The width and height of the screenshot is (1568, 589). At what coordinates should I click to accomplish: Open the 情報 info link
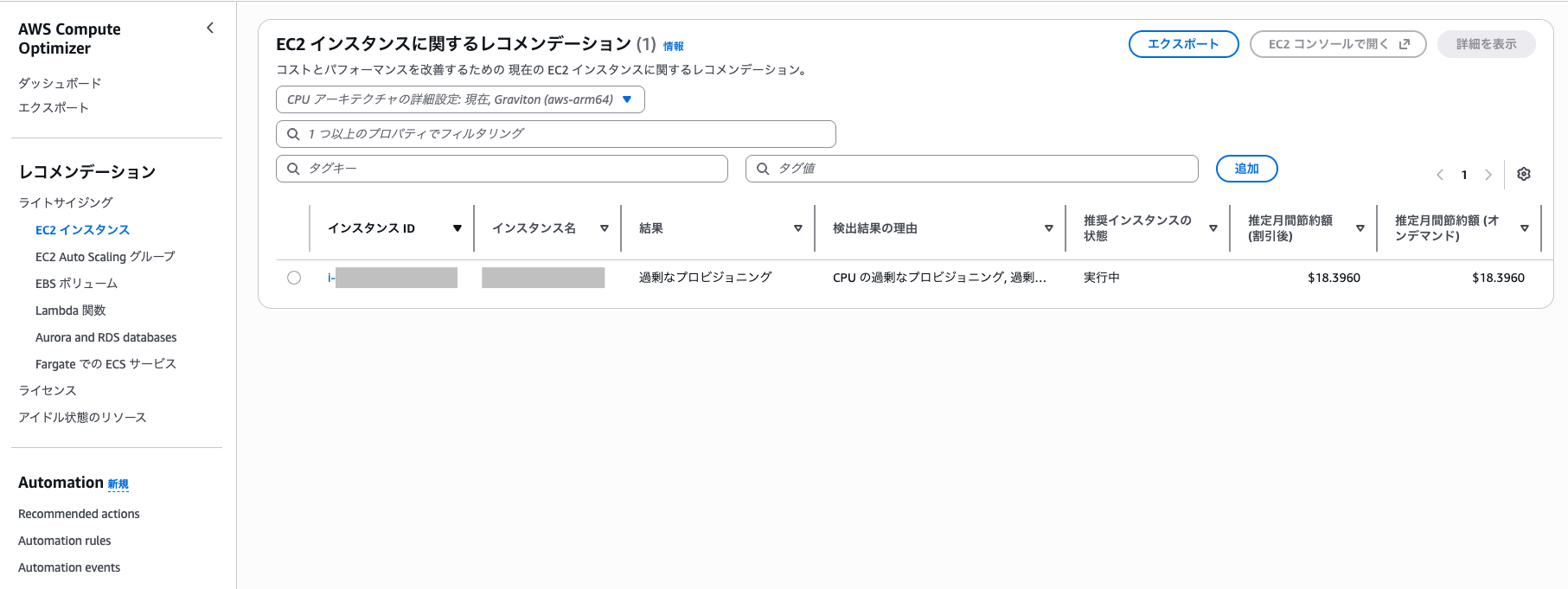click(673, 47)
